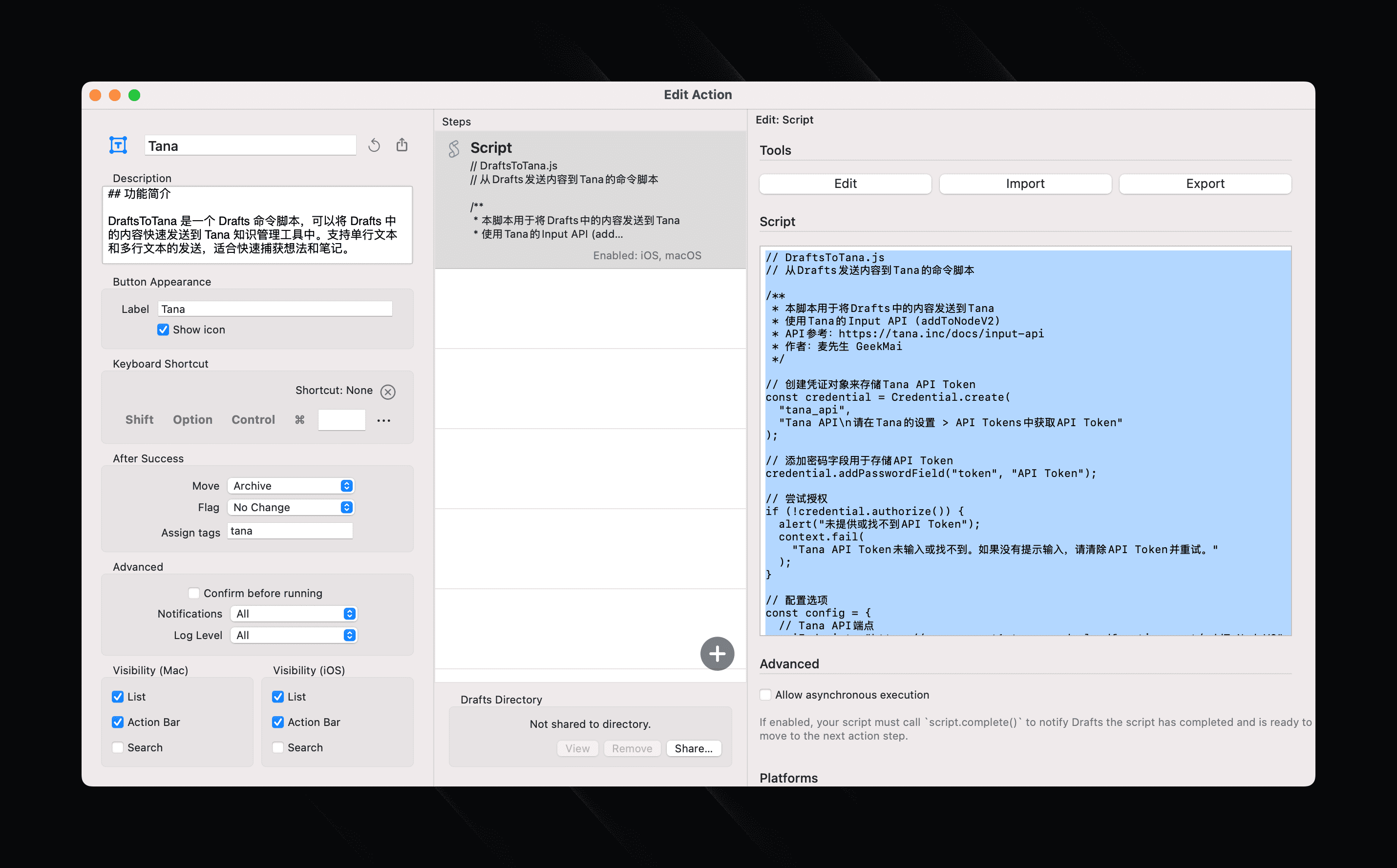This screenshot has width=1397, height=868.
Task: Click the Label input field
Action: pyautogui.click(x=275, y=309)
